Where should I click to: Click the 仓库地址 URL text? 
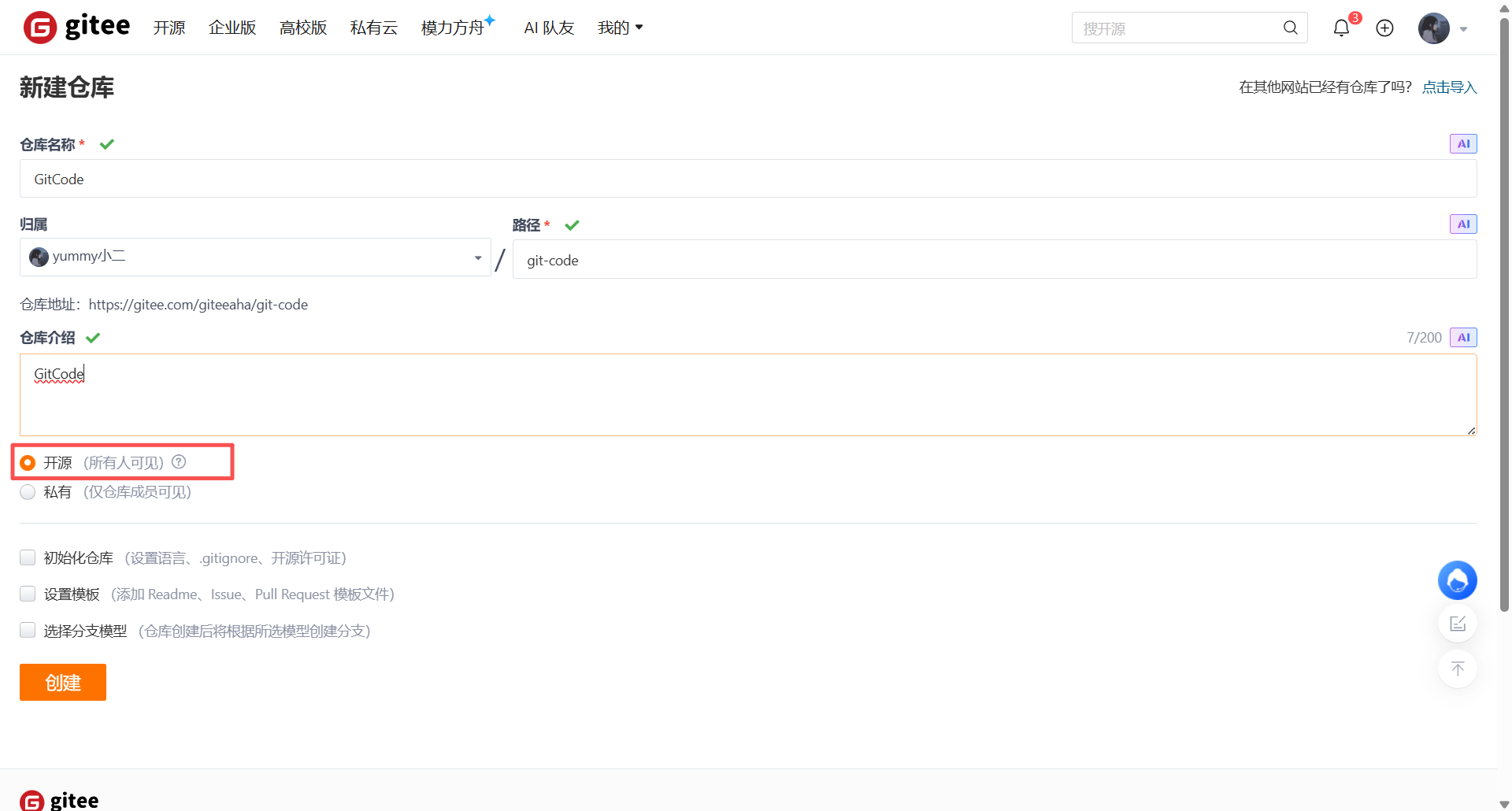pyautogui.click(x=198, y=305)
